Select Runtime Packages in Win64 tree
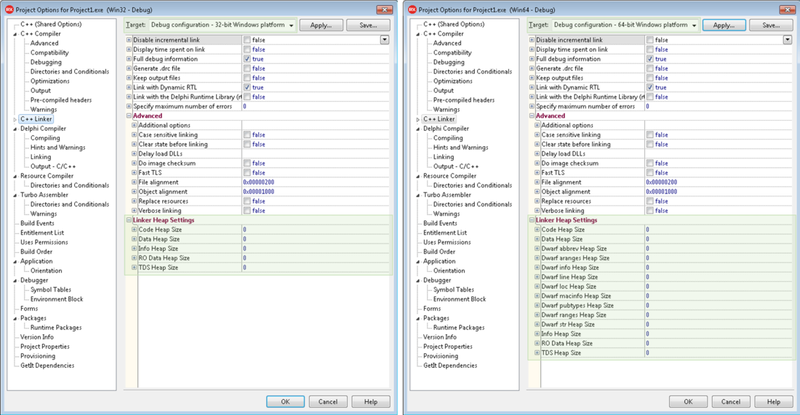This screenshot has width=800, height=415. coord(459,328)
